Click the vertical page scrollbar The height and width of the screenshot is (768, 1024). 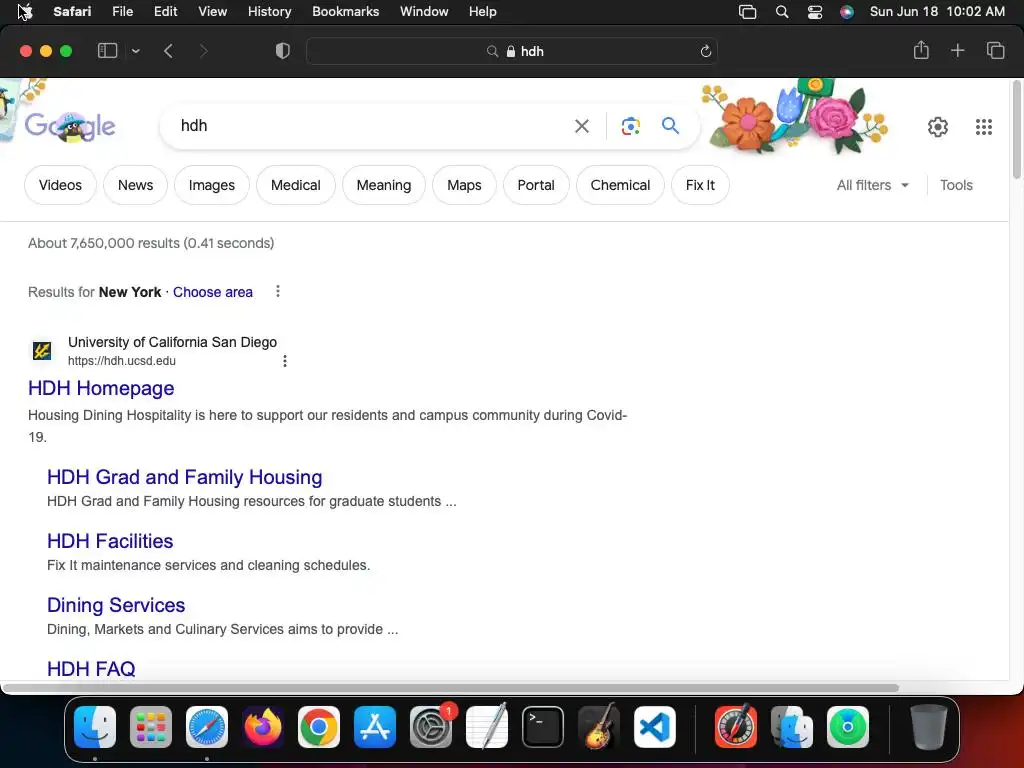[x=1017, y=129]
